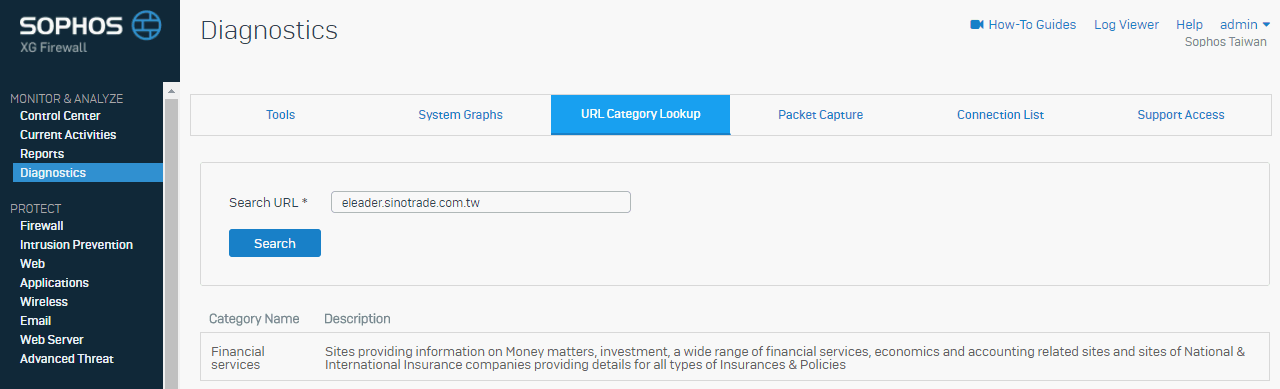1280x389 pixels.
Task: Click the blue Search button
Action: click(x=275, y=243)
